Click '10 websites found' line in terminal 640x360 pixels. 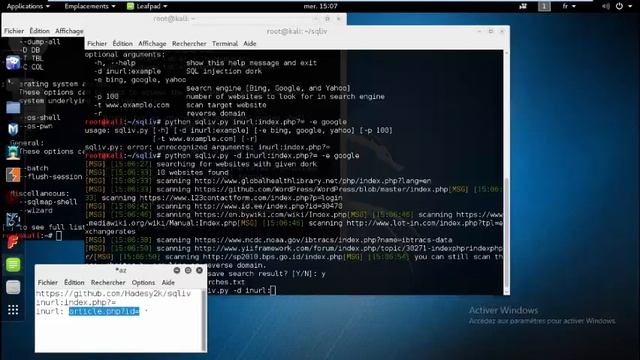(x=192, y=173)
